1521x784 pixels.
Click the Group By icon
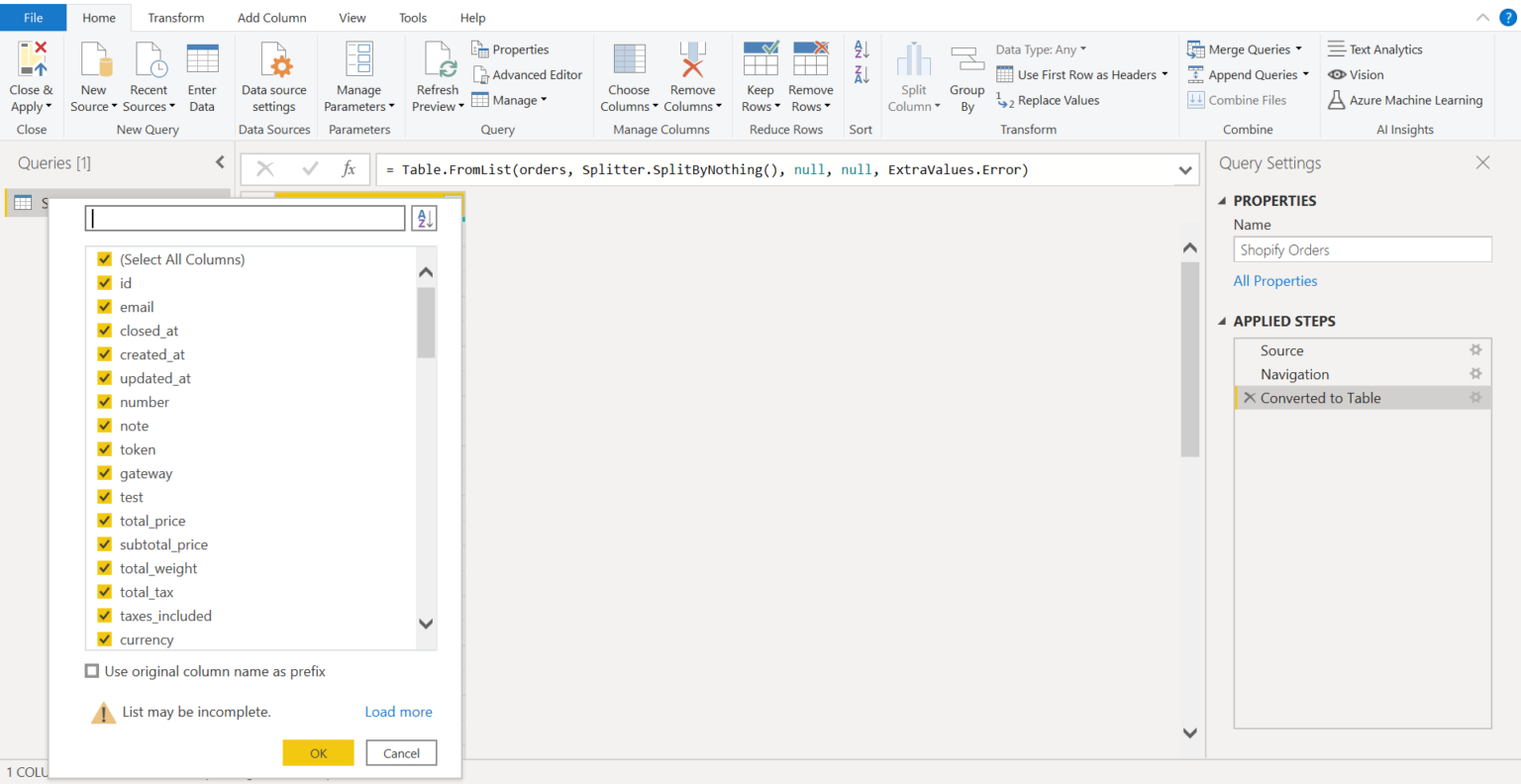966,74
